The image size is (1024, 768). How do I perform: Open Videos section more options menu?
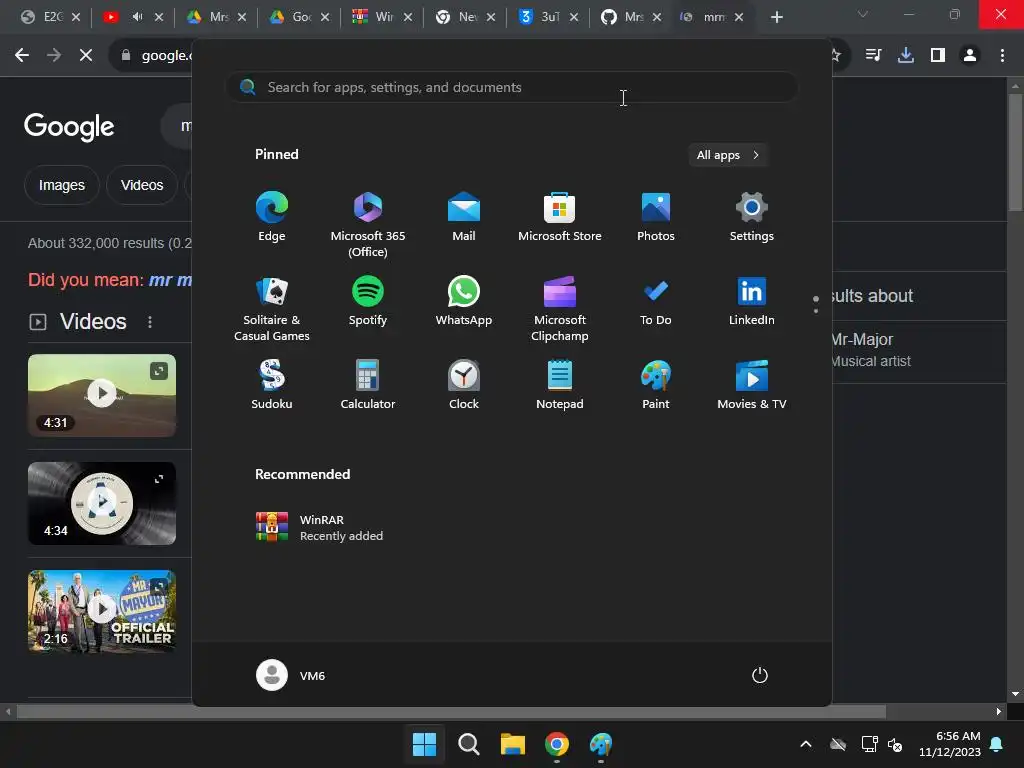pyautogui.click(x=150, y=322)
